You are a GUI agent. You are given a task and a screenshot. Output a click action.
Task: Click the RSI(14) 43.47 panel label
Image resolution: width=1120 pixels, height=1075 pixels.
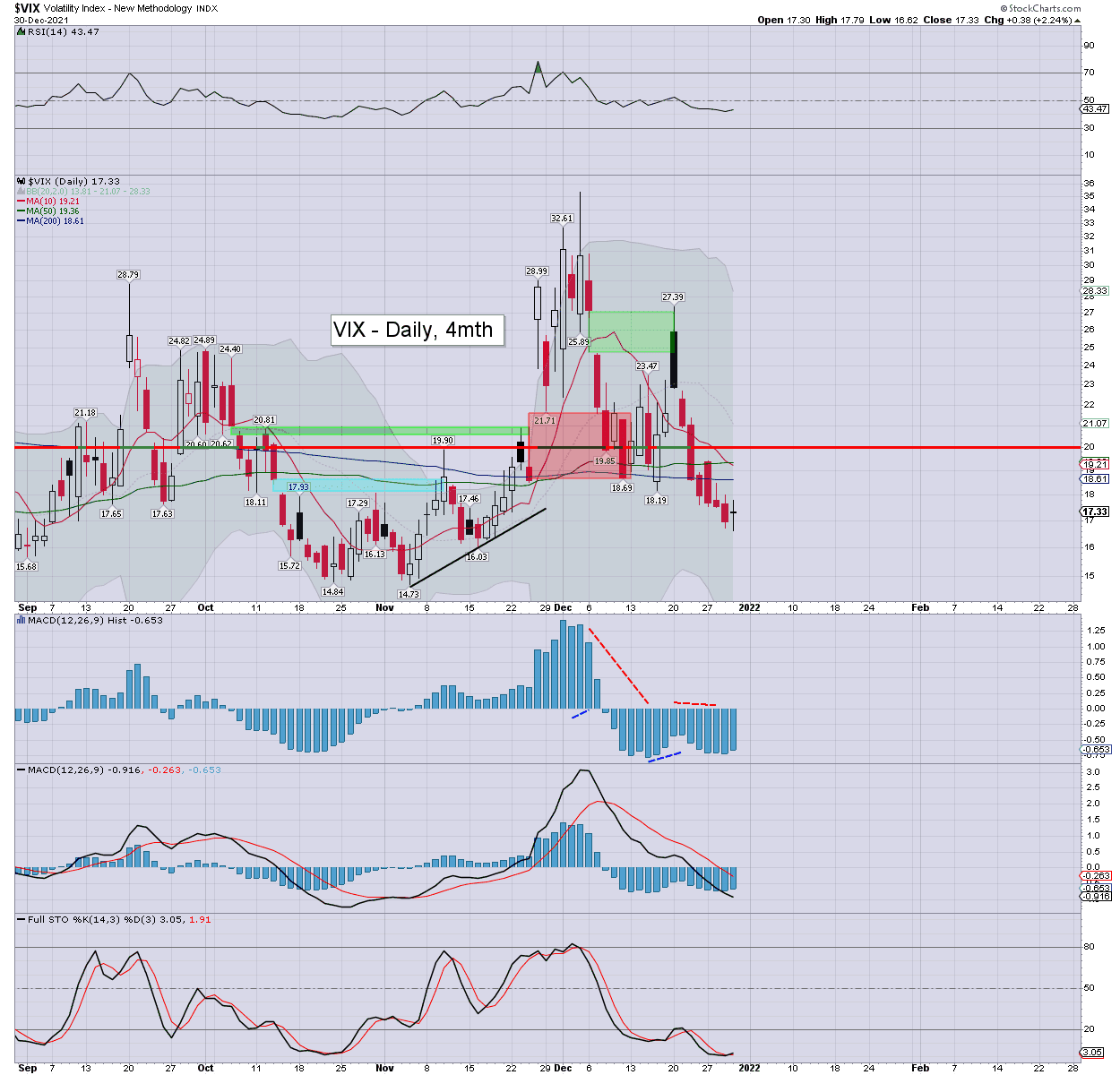pyautogui.click(x=64, y=31)
